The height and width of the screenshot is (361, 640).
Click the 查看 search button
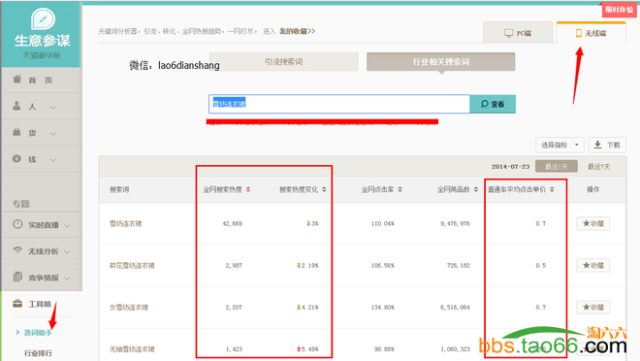coord(493,104)
